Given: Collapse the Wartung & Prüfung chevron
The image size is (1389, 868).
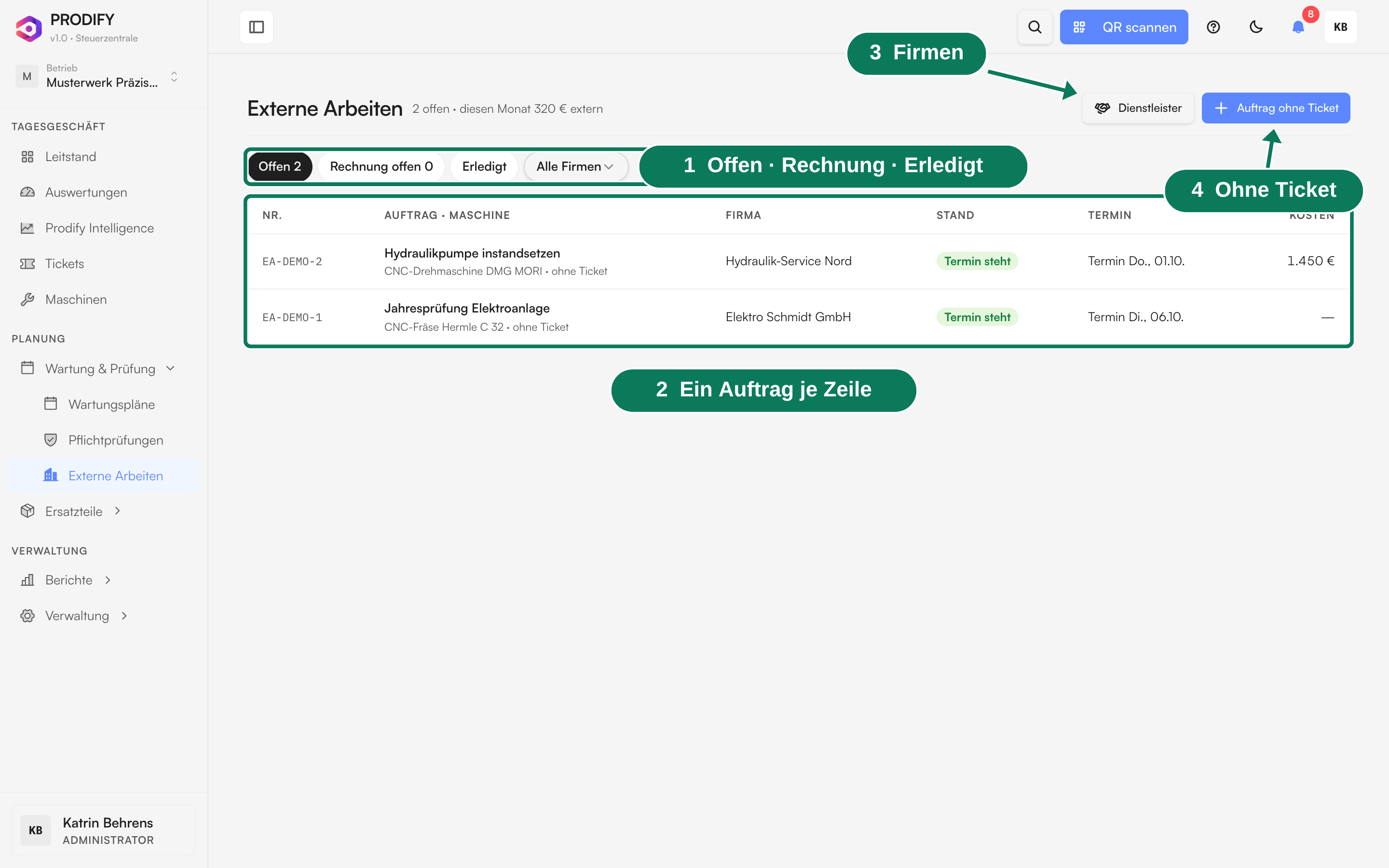Looking at the screenshot, I should 170,368.
